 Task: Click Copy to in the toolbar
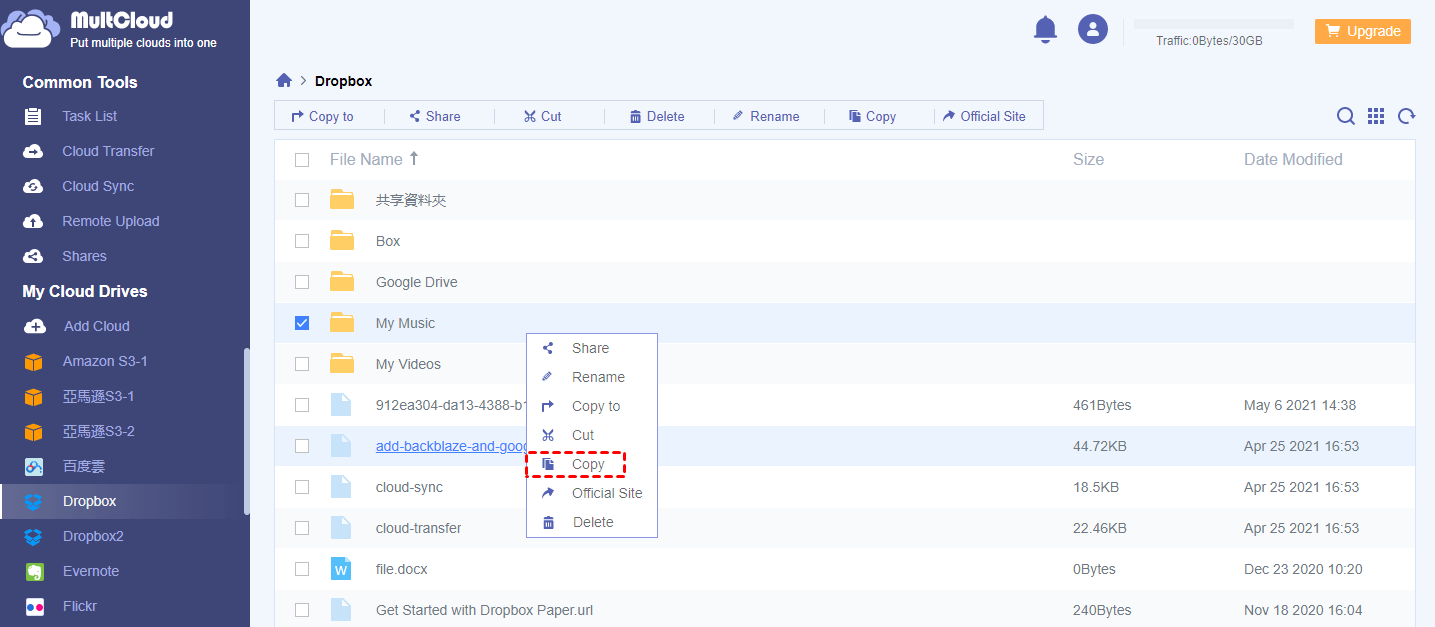(x=322, y=116)
